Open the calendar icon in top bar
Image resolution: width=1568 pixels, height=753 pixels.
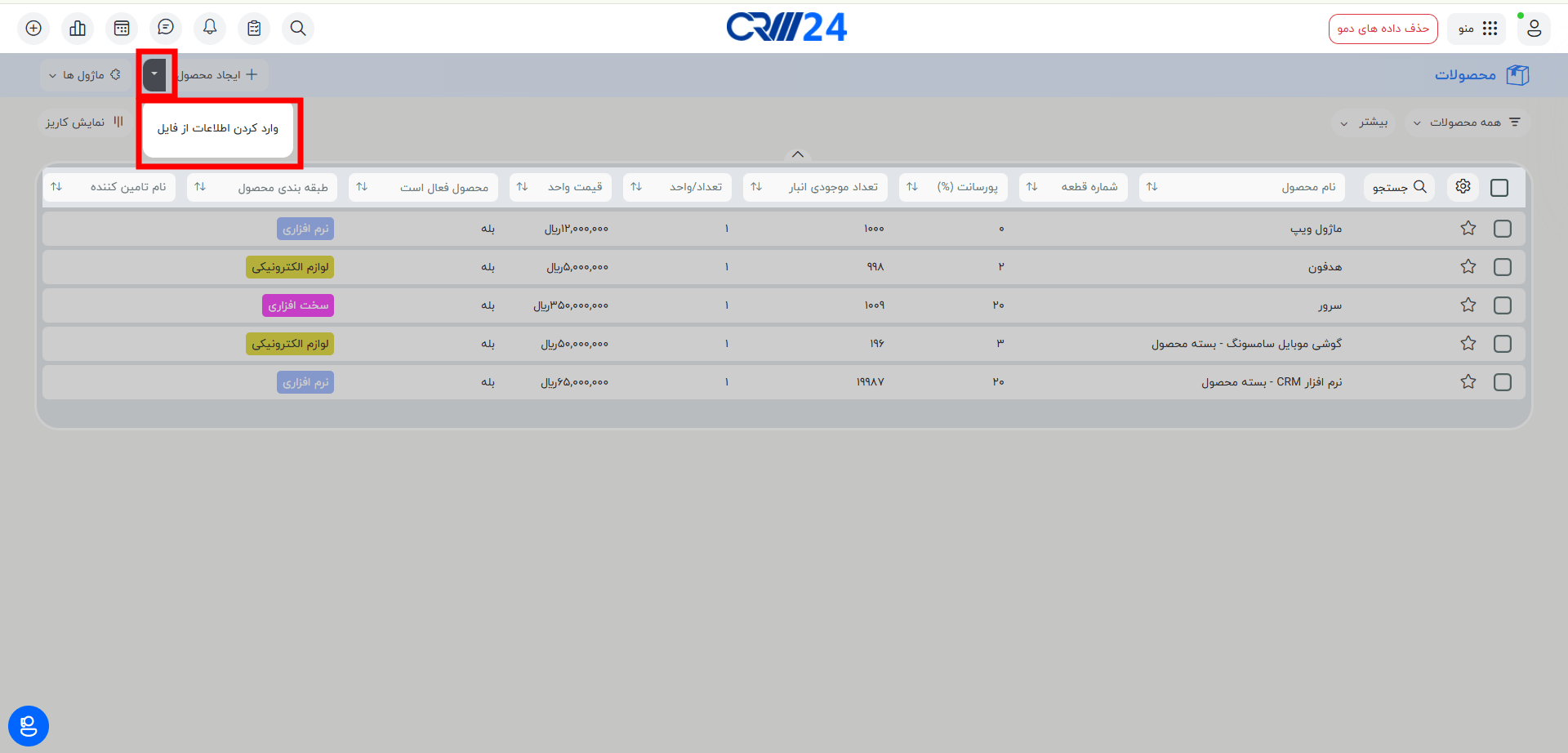(122, 29)
